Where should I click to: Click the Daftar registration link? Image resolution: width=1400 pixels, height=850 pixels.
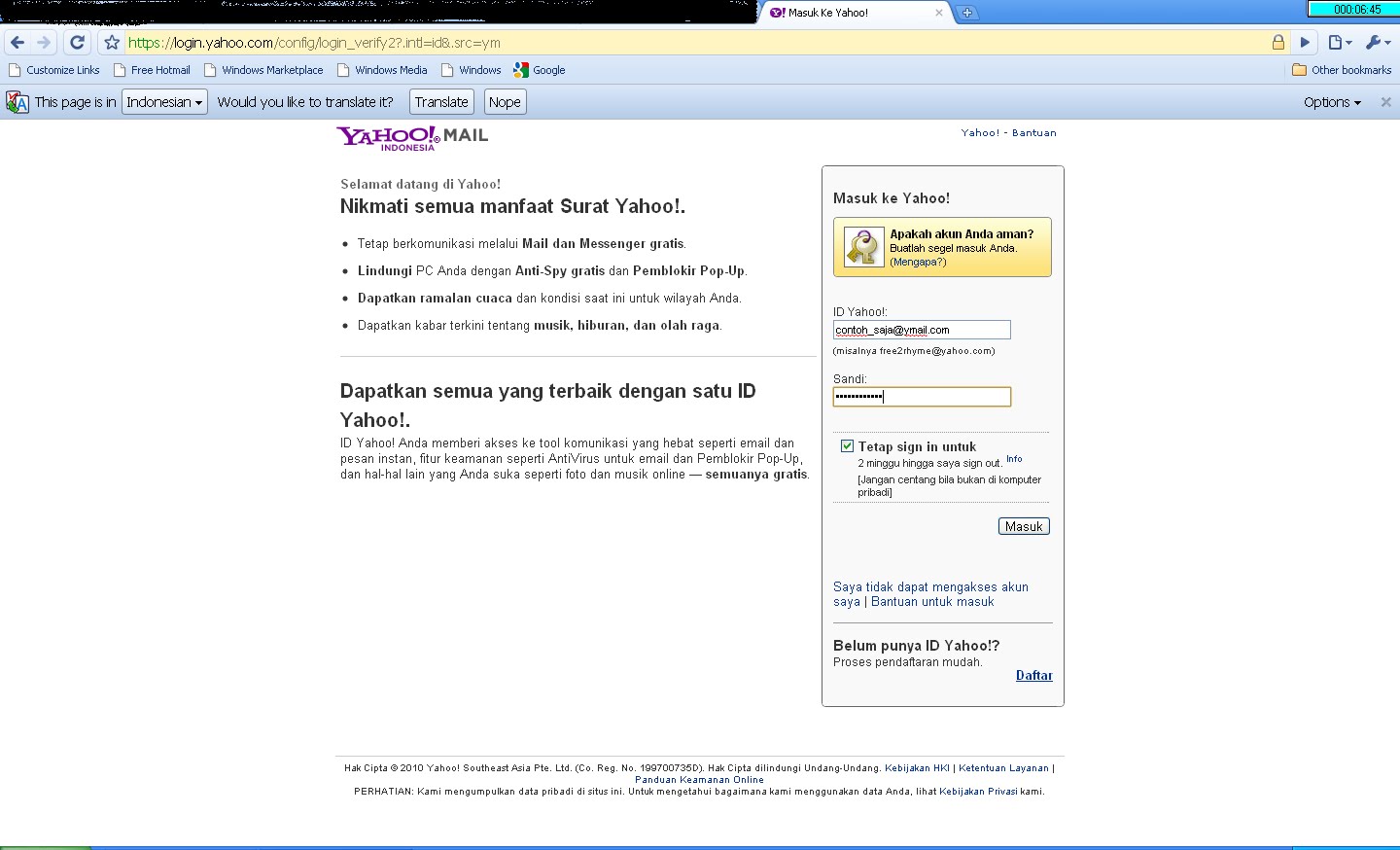pos(1034,675)
